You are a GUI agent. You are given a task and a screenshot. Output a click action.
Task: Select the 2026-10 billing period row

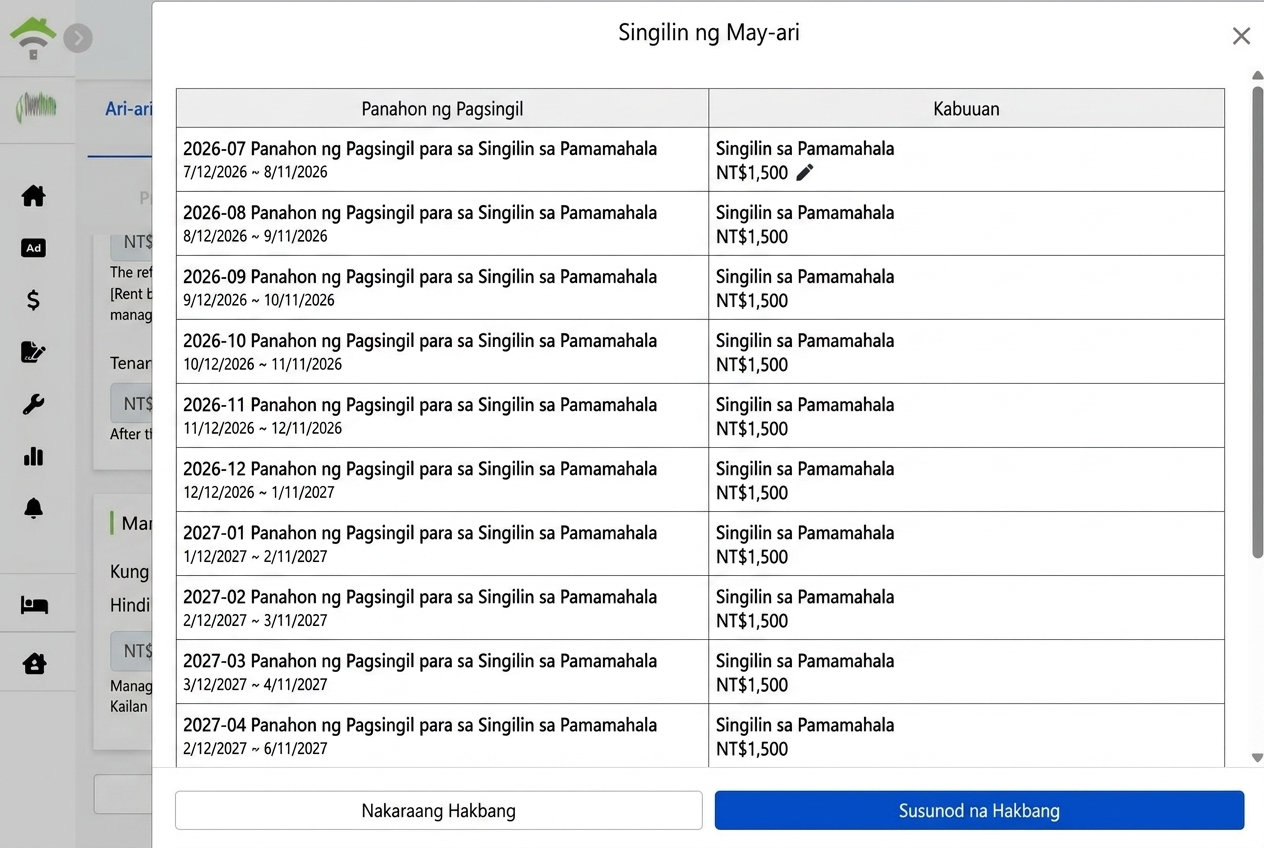700,352
